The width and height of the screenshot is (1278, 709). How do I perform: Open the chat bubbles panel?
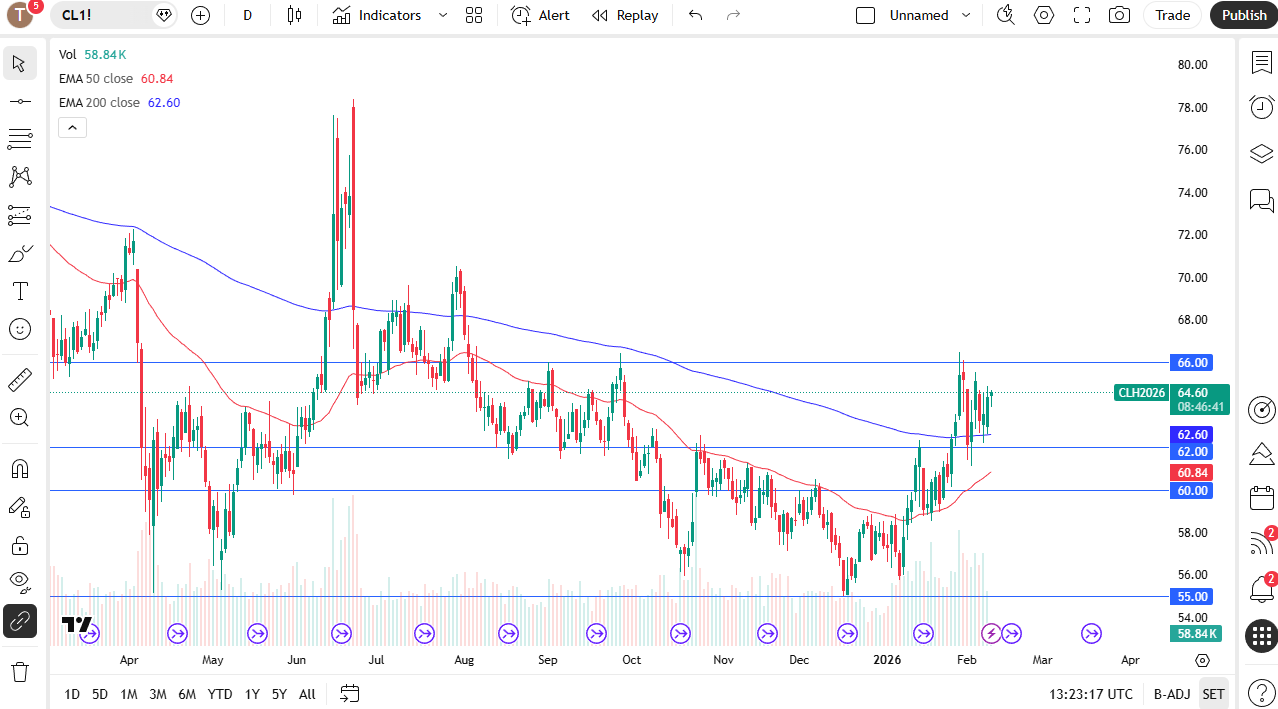pos(1261,201)
